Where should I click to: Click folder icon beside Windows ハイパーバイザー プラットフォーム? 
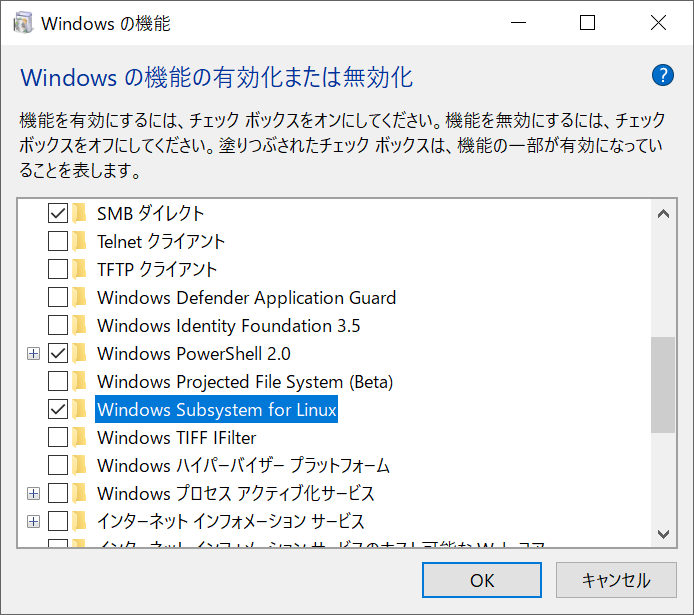79,465
